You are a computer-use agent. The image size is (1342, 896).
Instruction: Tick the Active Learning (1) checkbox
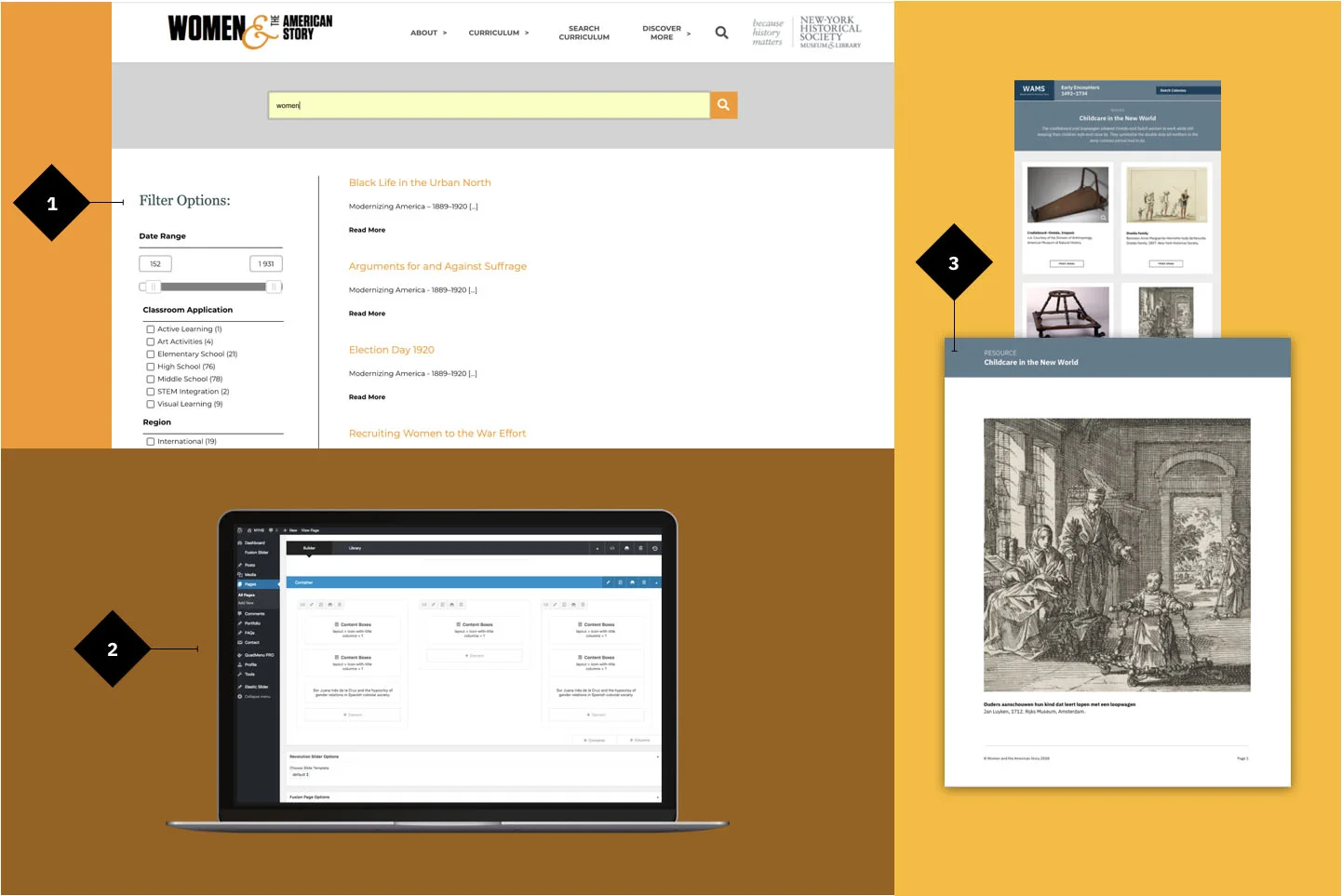click(150, 329)
